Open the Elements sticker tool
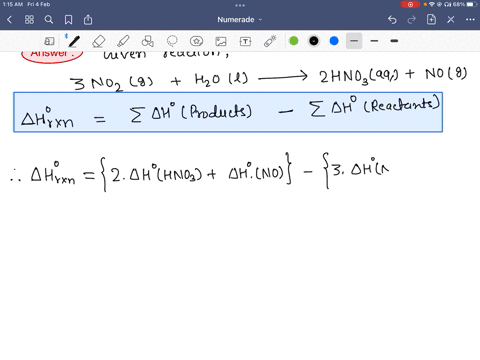 pyautogui.click(x=196, y=41)
